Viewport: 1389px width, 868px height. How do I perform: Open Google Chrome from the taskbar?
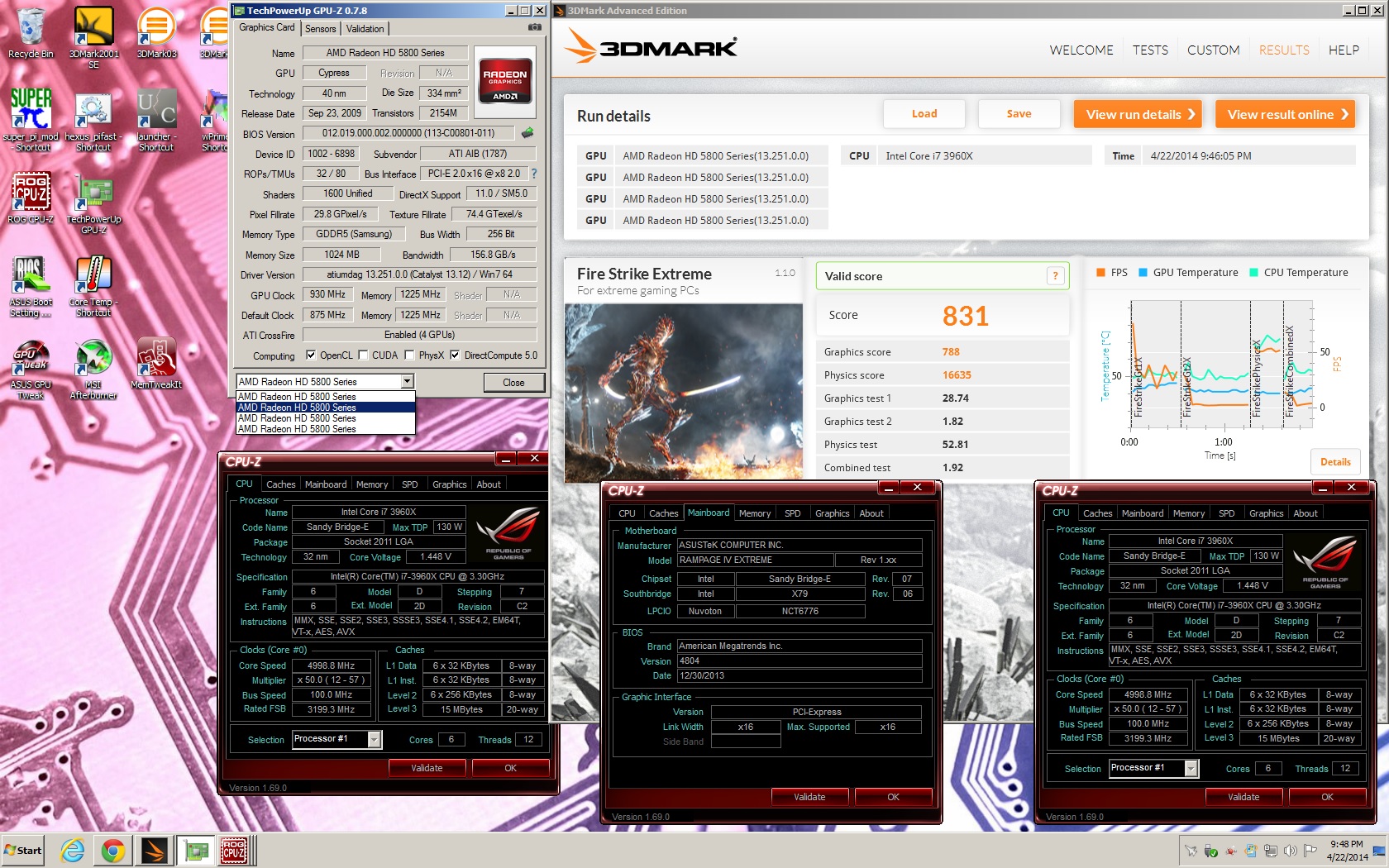[x=113, y=850]
